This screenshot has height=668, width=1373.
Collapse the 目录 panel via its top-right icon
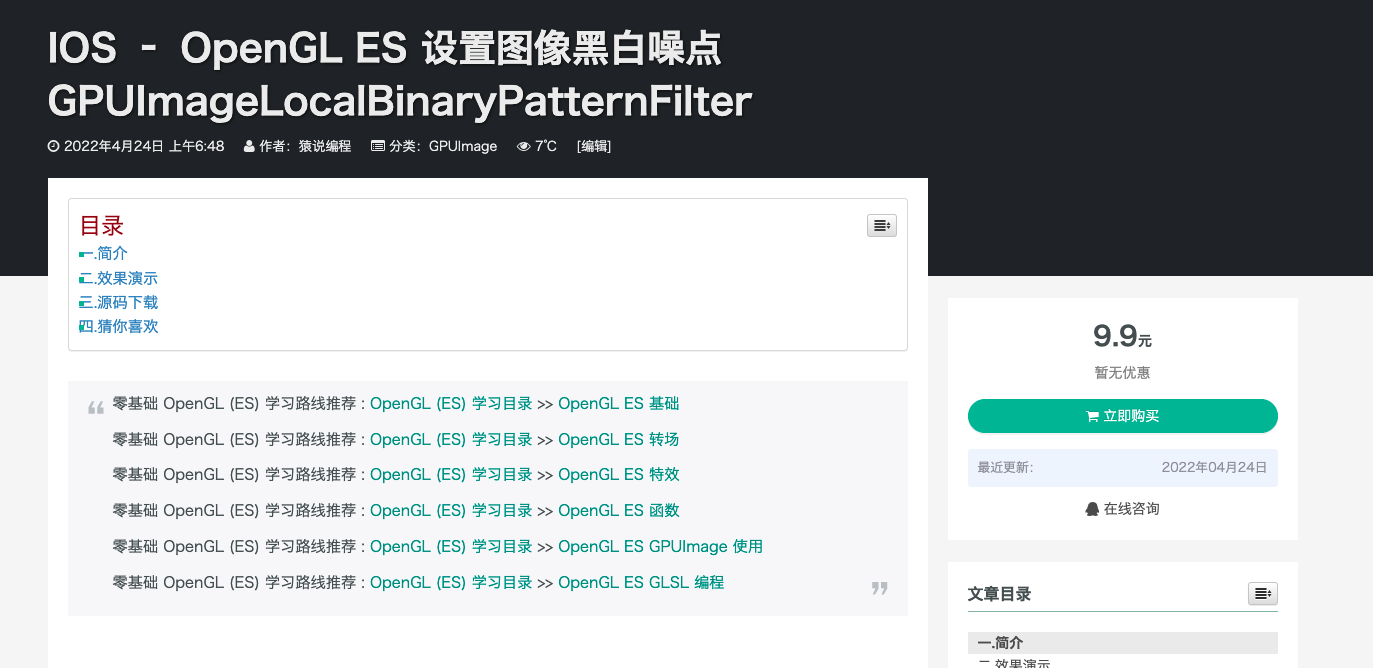pos(881,225)
